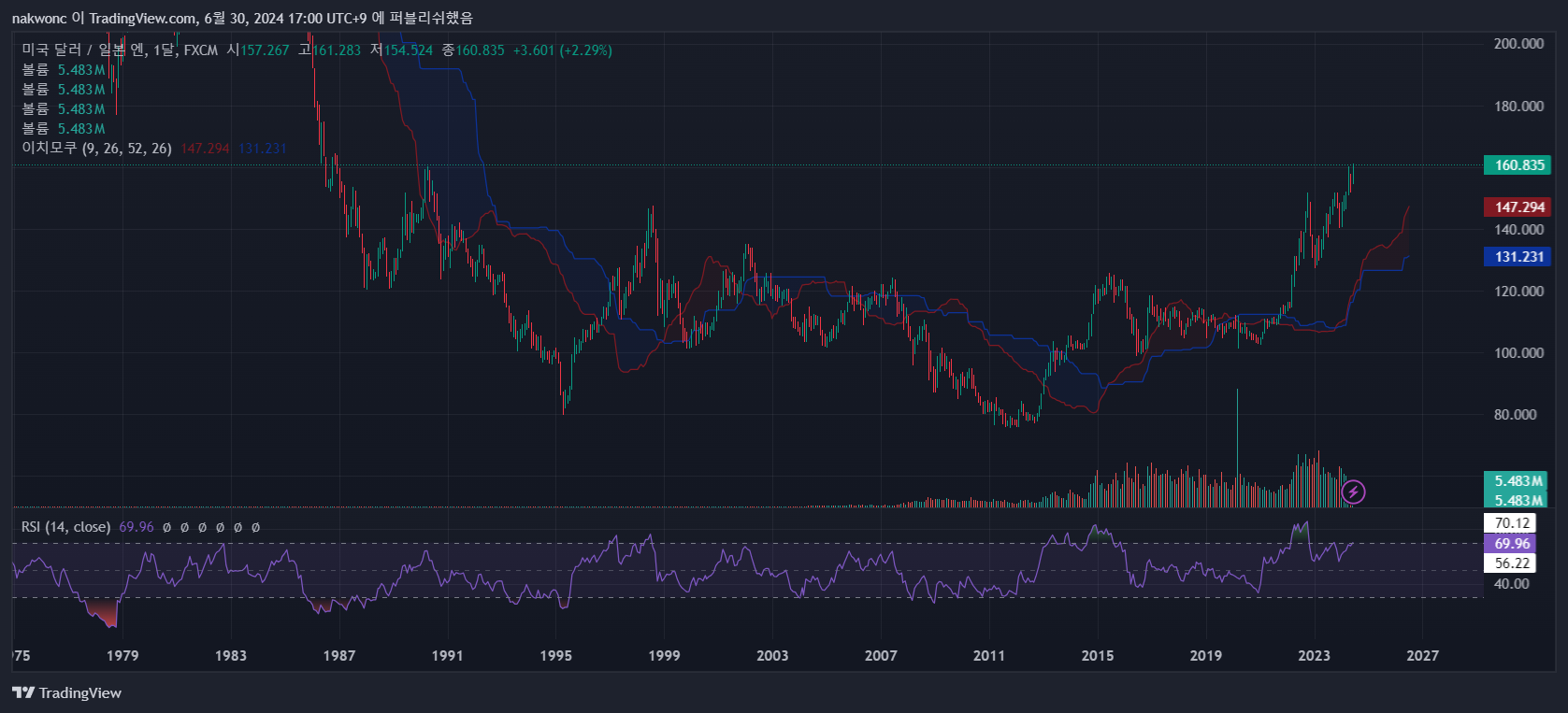Click the 180.000 price scale label

(1518, 106)
